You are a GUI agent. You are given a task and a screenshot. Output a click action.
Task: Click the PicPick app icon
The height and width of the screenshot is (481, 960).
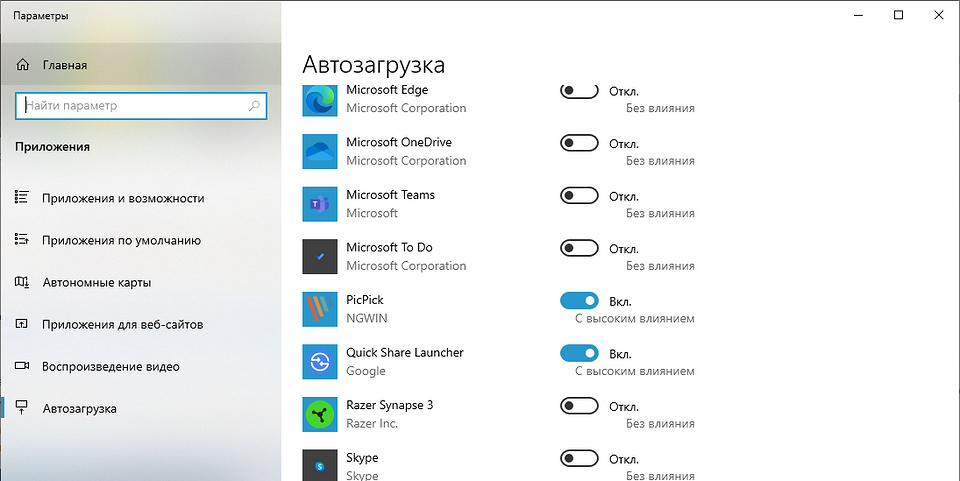coord(320,309)
